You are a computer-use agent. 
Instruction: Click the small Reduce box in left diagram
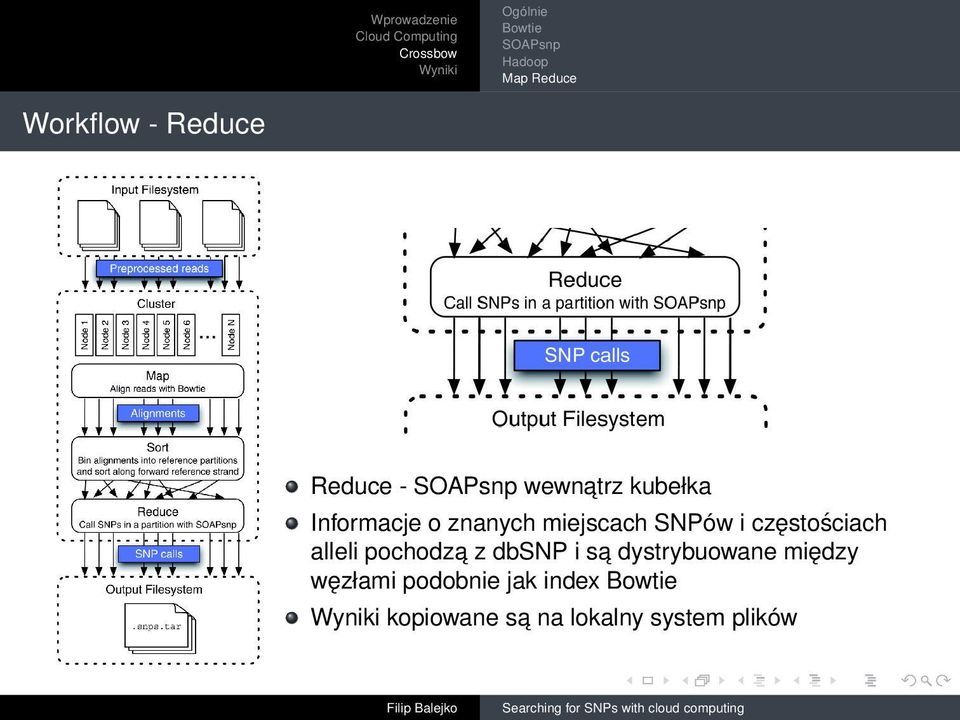coord(157,517)
